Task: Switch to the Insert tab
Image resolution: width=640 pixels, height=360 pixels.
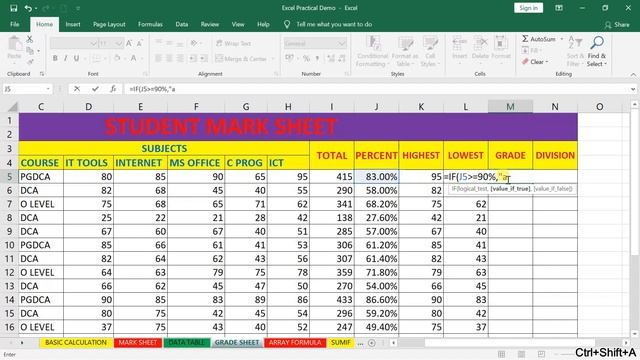Action: pos(73,24)
